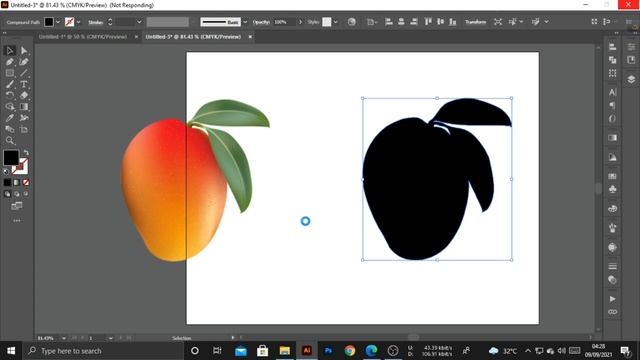The width and height of the screenshot is (640, 360).
Task: Click the Recolor Artwork icon
Action: (351, 22)
